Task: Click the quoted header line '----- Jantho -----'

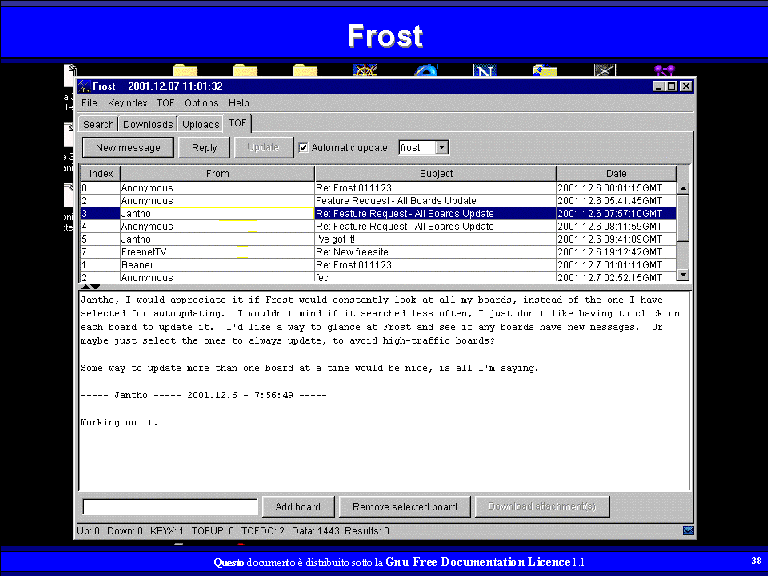Action: pos(203,395)
